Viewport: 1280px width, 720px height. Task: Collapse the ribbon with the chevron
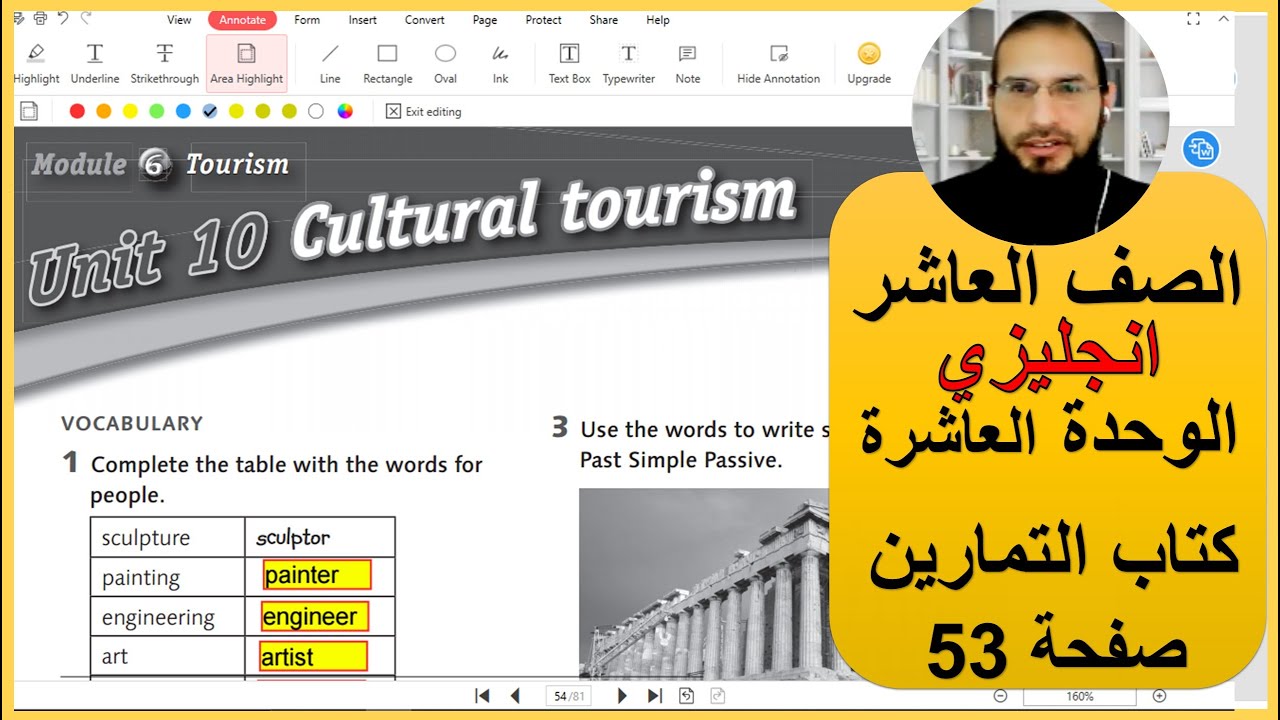tap(1224, 19)
